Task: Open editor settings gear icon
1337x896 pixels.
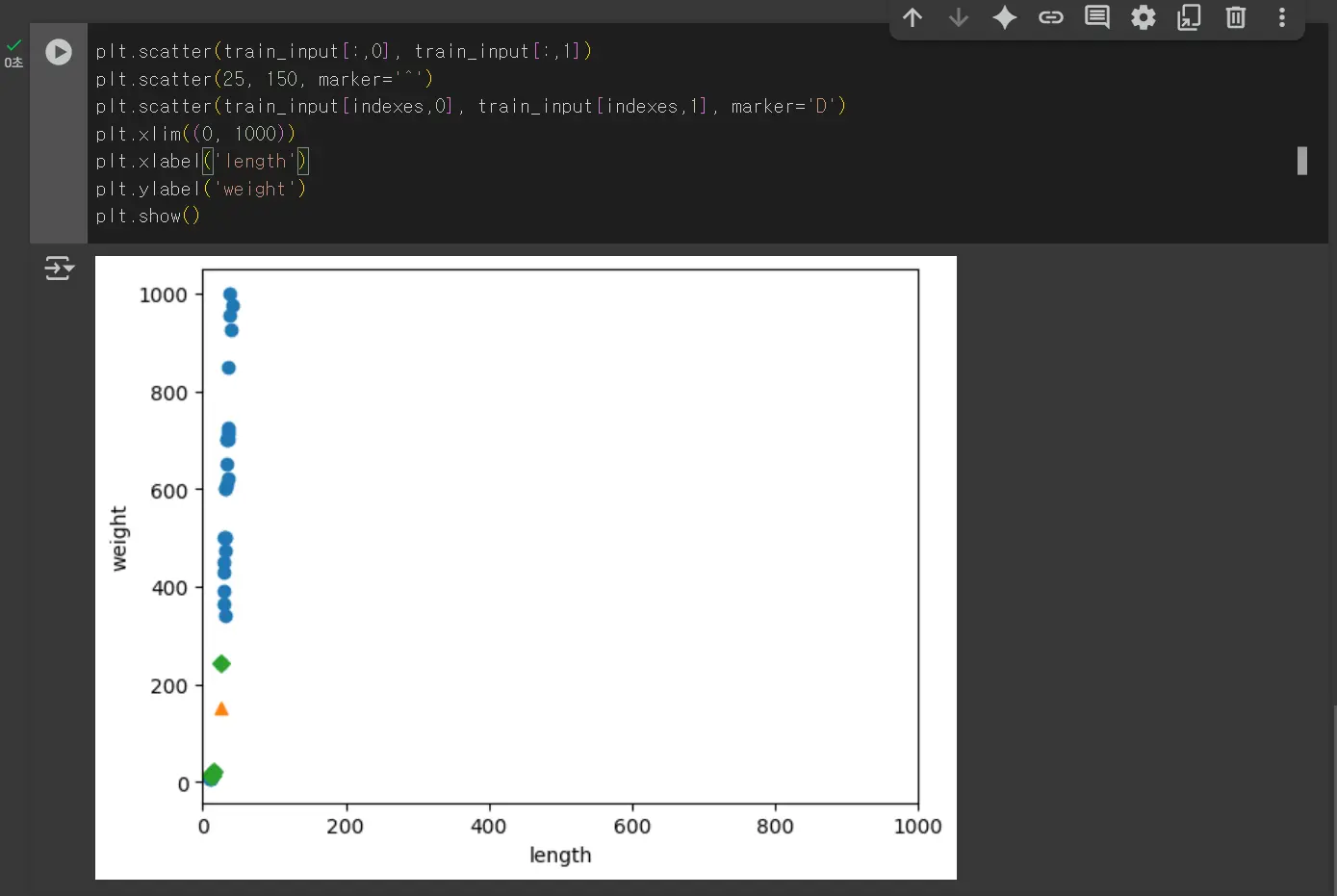Action: coord(1144,17)
